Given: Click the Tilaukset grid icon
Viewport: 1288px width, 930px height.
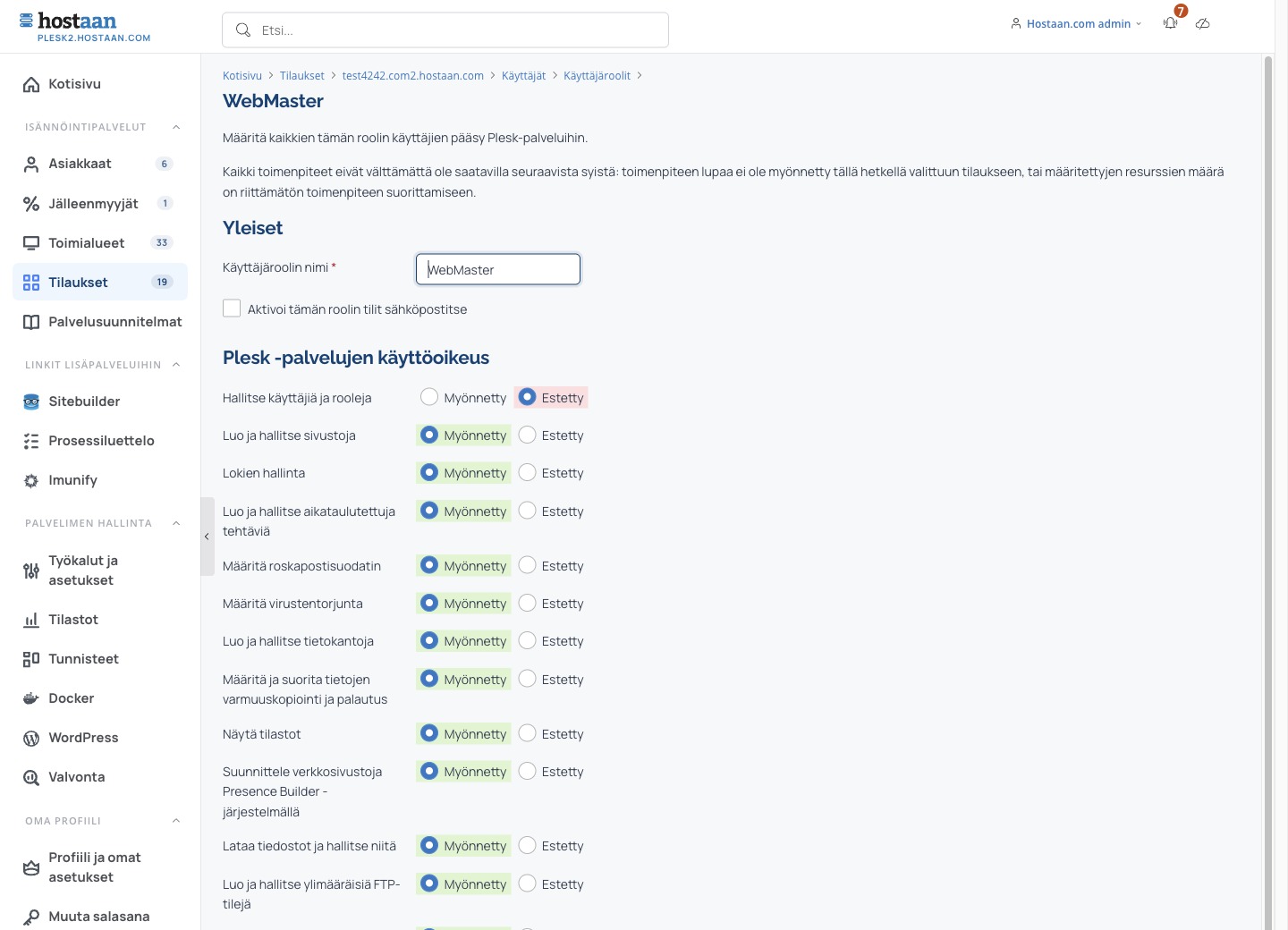Looking at the screenshot, I should 31,283.
